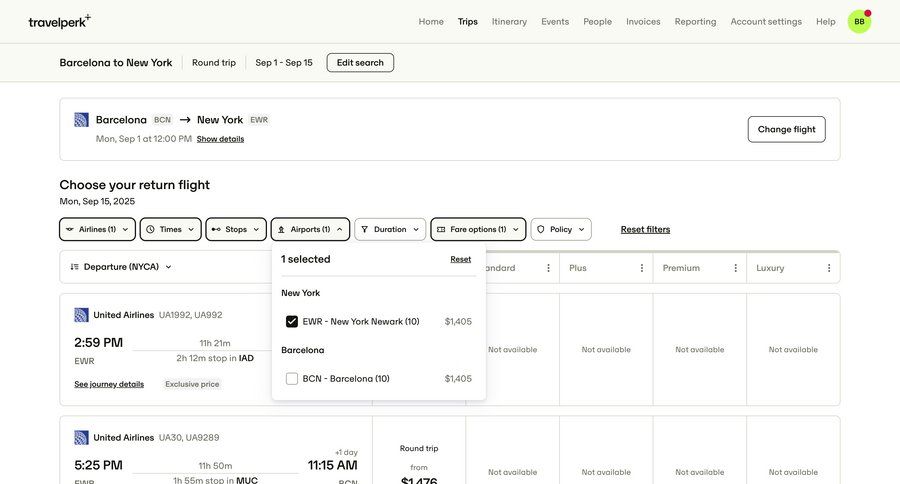
Task: Click three-dot menu in Premium column
Action: pos(735,268)
